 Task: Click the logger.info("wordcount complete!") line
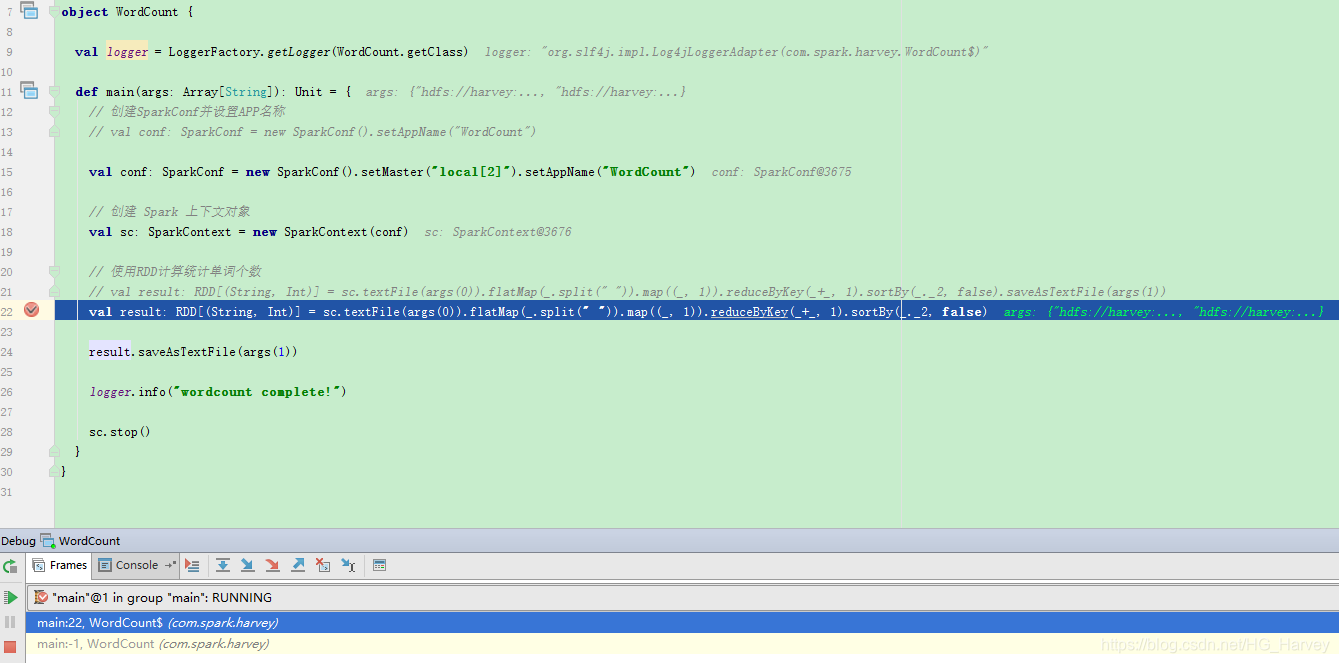pyautogui.click(x=218, y=392)
